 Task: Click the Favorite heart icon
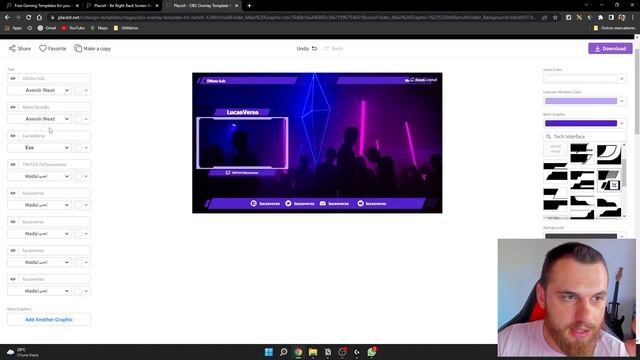(43, 48)
